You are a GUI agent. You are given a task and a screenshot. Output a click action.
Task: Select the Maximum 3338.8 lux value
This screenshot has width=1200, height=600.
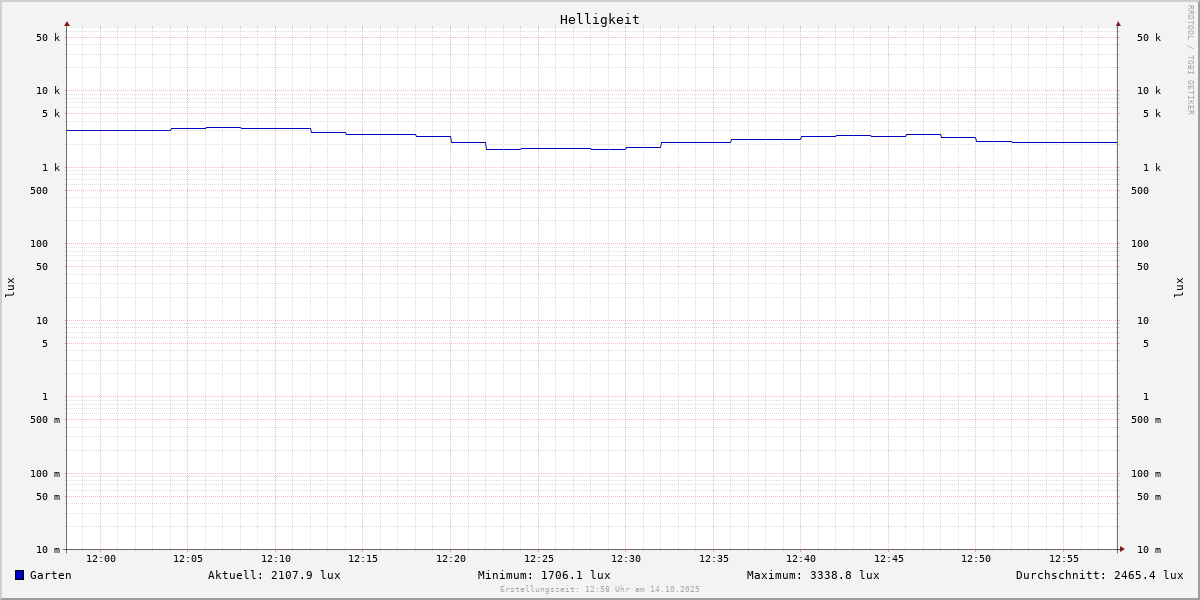pos(813,575)
